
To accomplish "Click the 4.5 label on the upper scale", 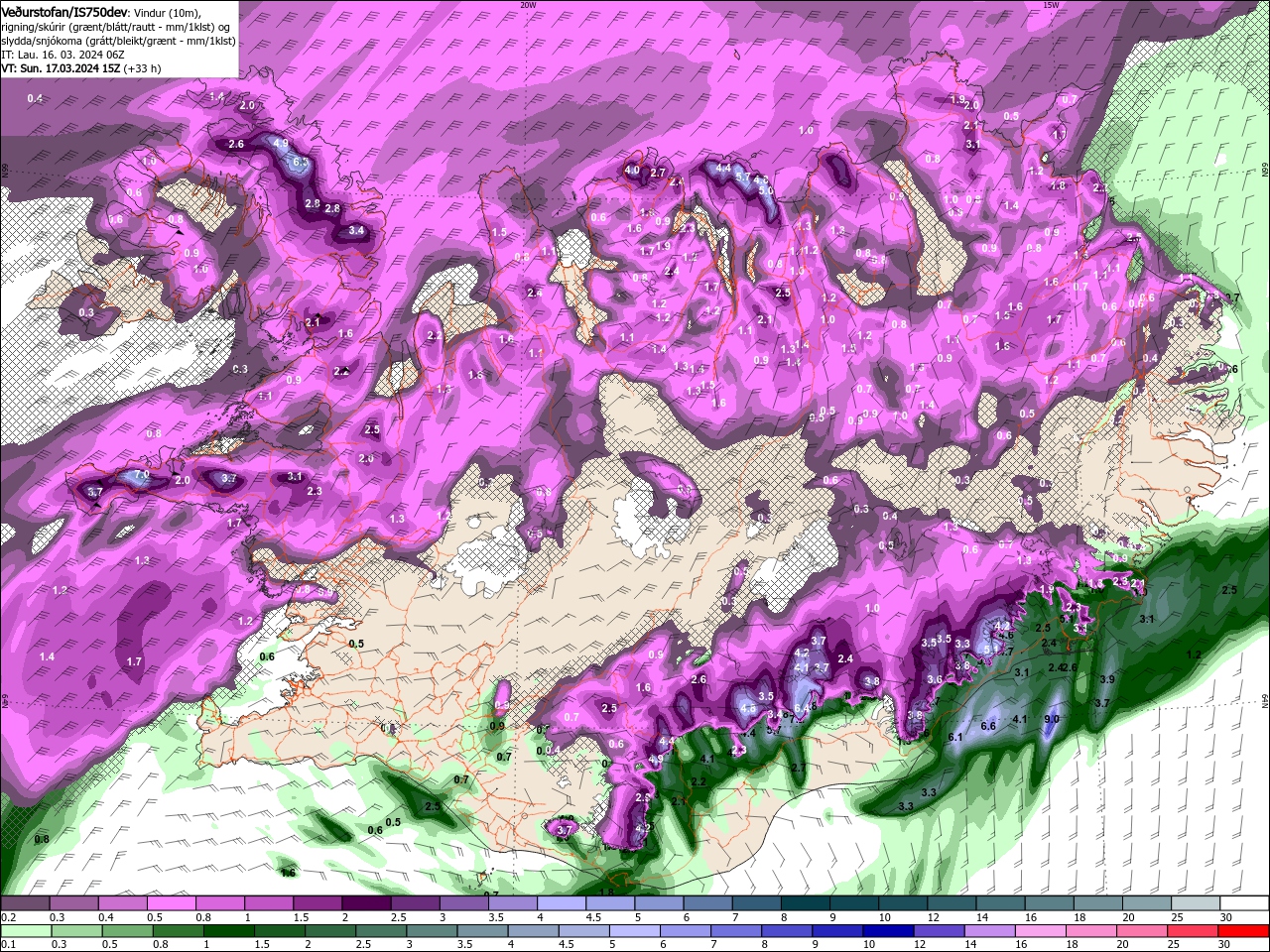I will 593,917.
